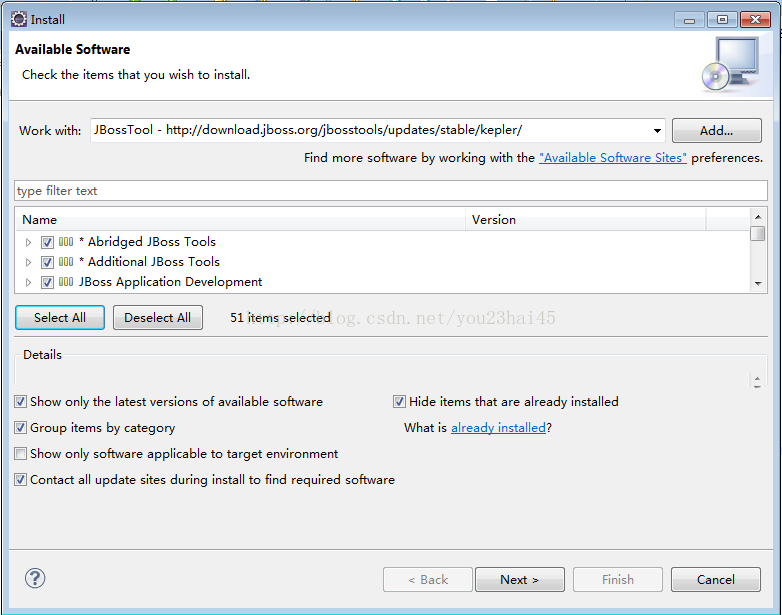Uncheck the JBoss Application Development checkbox

coord(47,282)
